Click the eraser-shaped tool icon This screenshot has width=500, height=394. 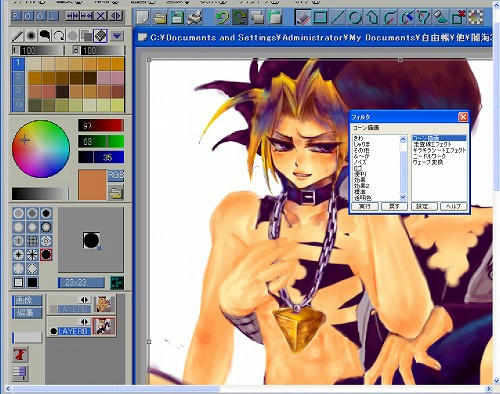(441, 17)
